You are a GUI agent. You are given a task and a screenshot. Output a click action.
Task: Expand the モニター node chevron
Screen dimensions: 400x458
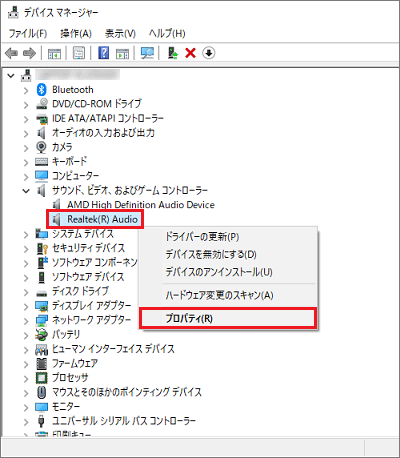point(26,407)
